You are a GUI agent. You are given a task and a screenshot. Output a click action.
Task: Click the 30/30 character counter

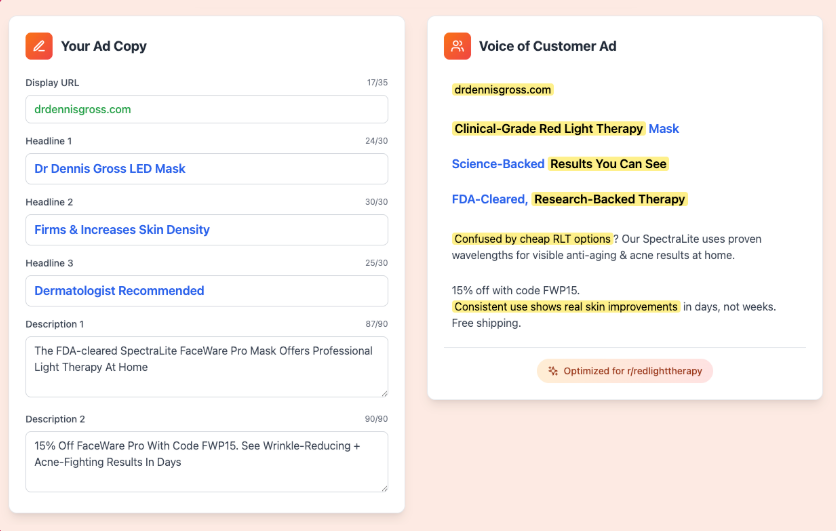click(376, 202)
